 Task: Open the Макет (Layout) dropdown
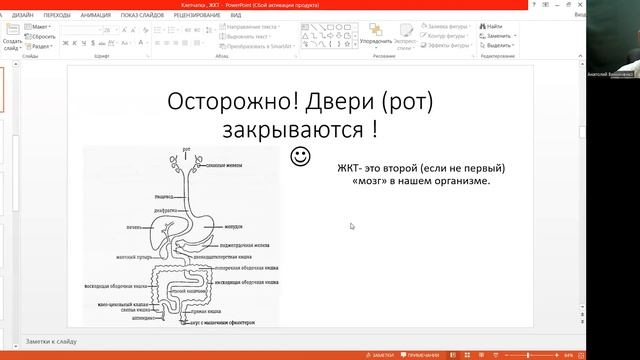click(38, 27)
